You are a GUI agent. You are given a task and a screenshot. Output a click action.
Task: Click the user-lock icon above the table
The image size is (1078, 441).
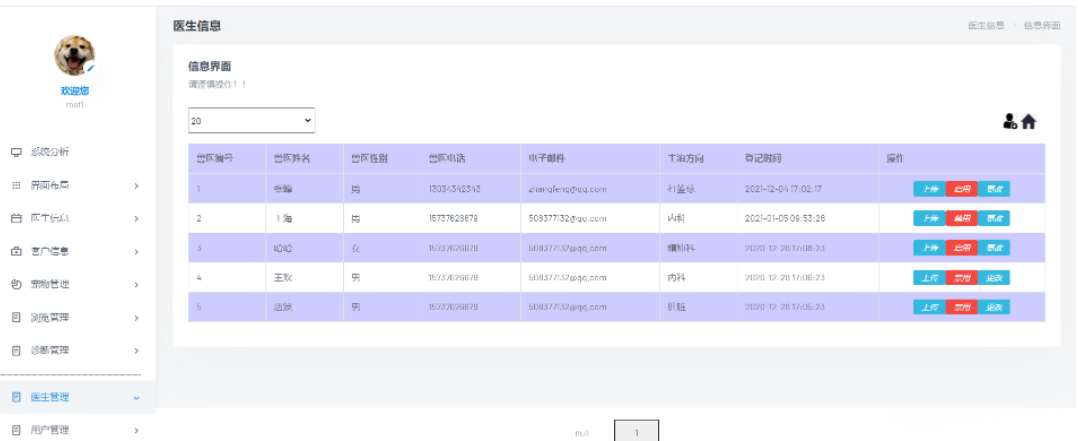[x=1009, y=122]
